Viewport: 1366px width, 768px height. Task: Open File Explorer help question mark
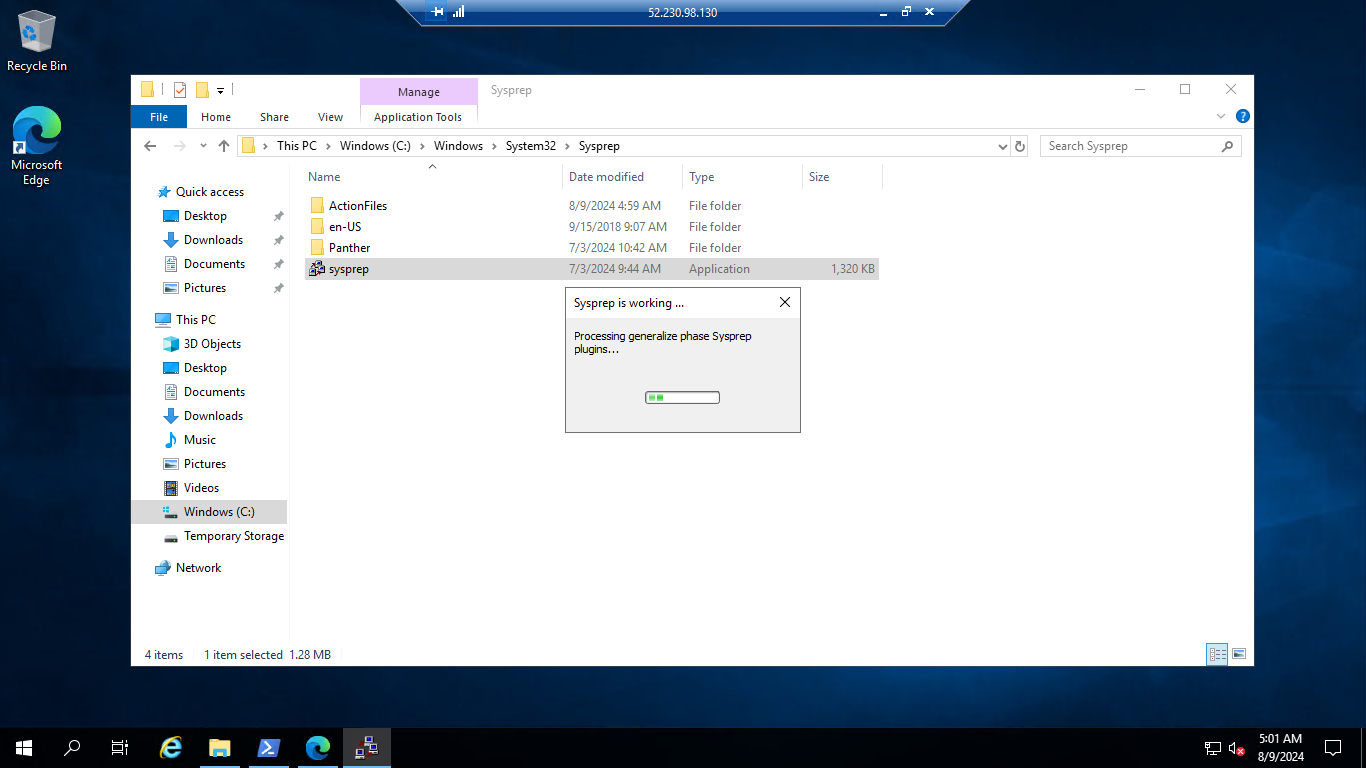[1242, 116]
